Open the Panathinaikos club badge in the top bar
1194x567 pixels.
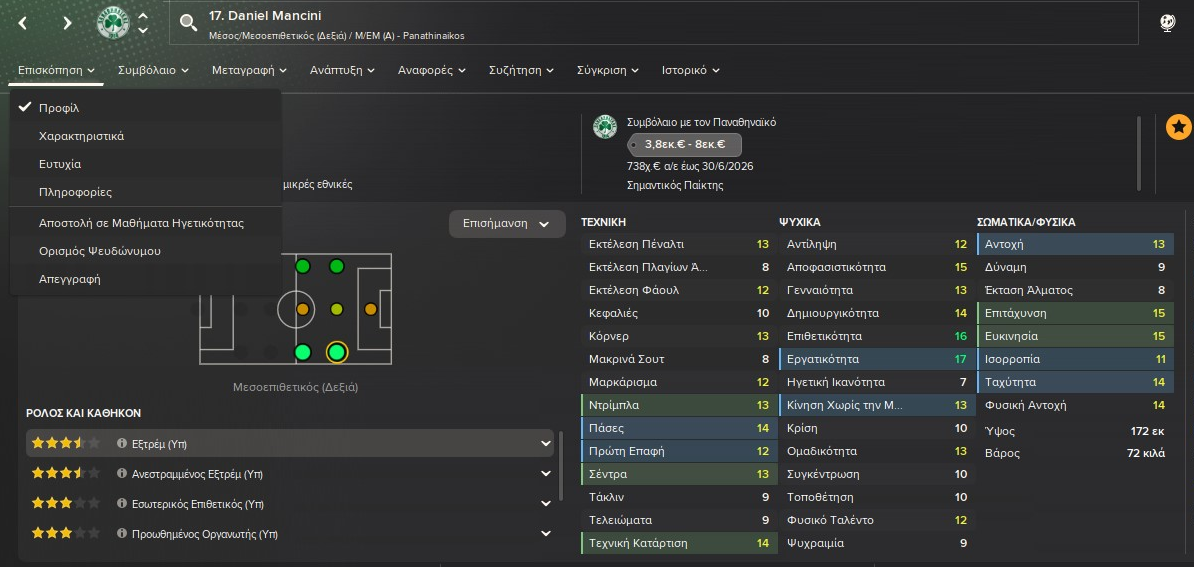113,23
